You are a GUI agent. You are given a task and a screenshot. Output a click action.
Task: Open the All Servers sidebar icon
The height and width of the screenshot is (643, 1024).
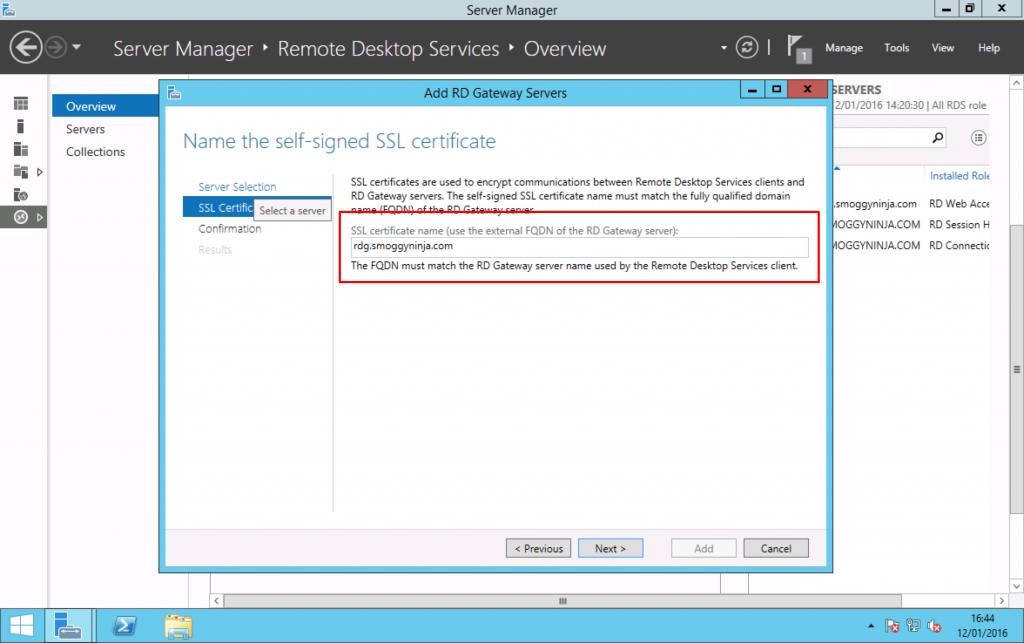22,150
